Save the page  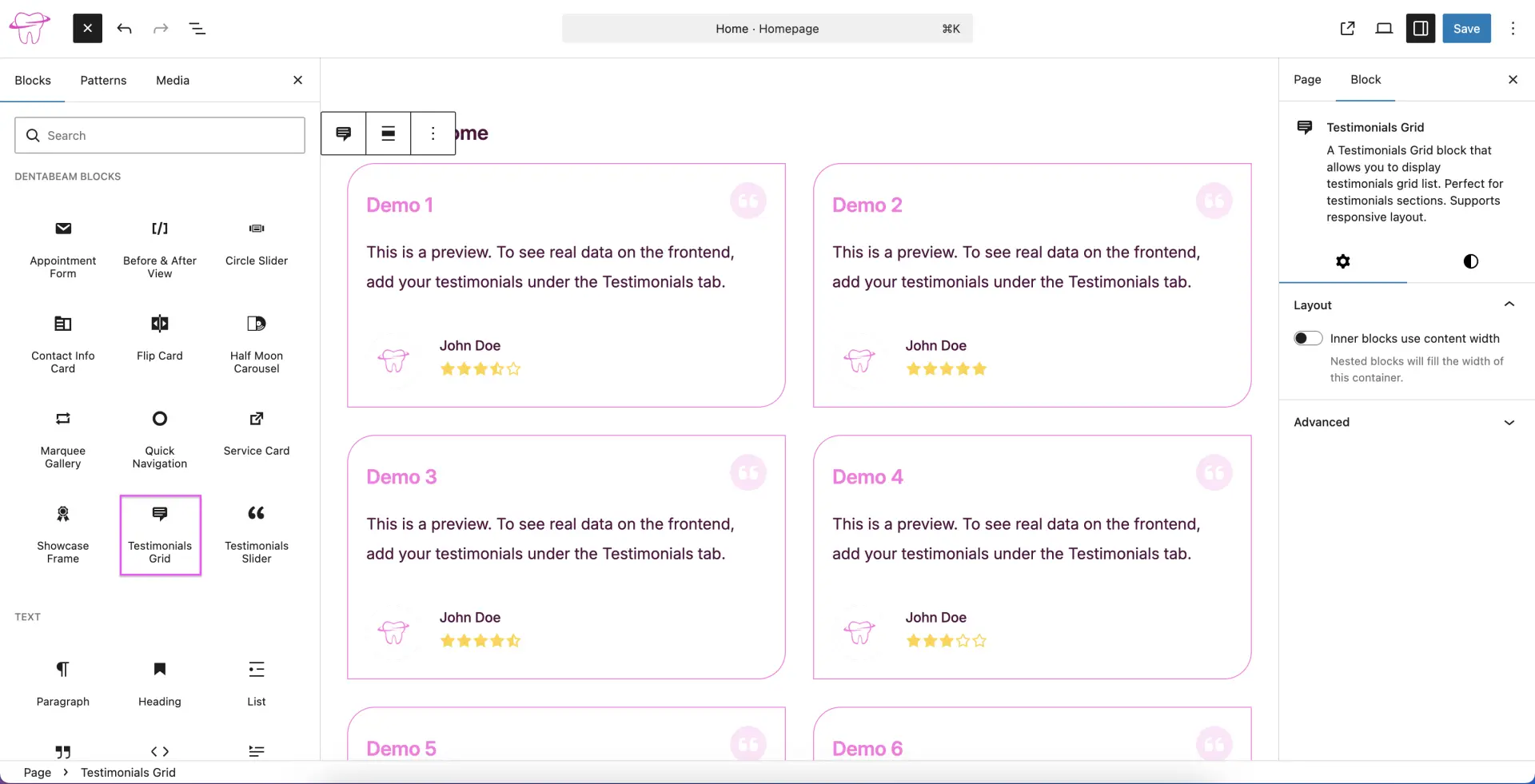click(1466, 29)
